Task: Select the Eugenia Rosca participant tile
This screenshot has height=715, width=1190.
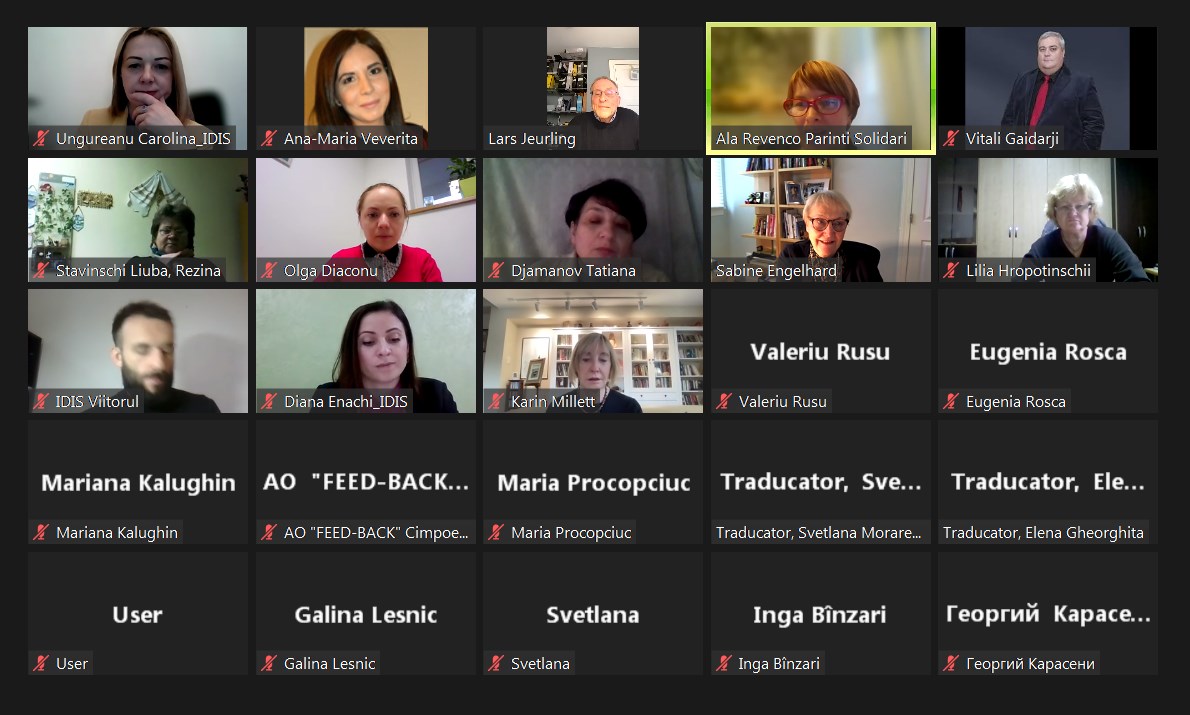Action: 1048,351
